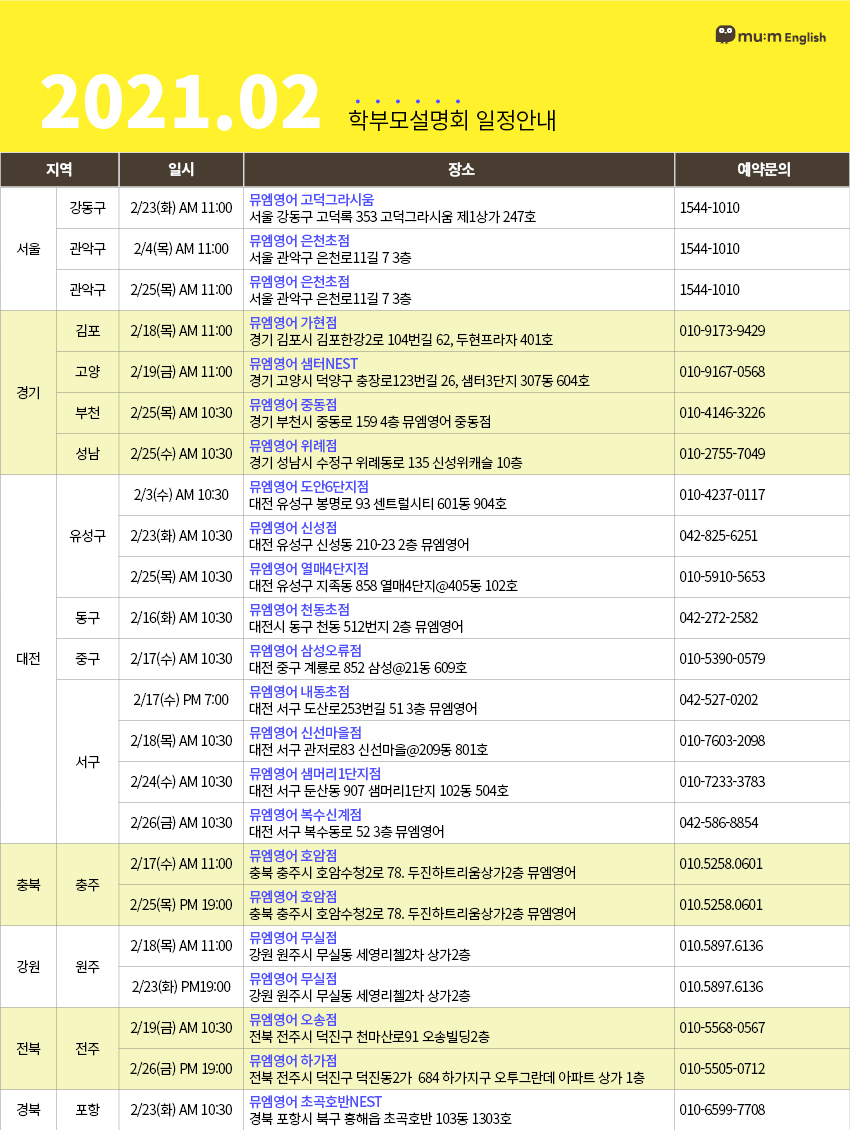
Task: Click the mu:m English logo
Action: pos(771,35)
